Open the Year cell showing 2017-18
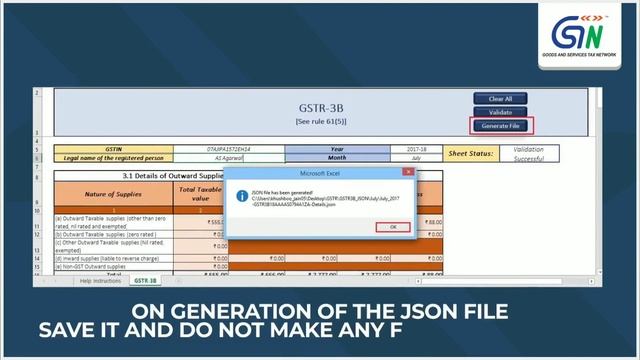The width and height of the screenshot is (640, 360). coord(416,149)
